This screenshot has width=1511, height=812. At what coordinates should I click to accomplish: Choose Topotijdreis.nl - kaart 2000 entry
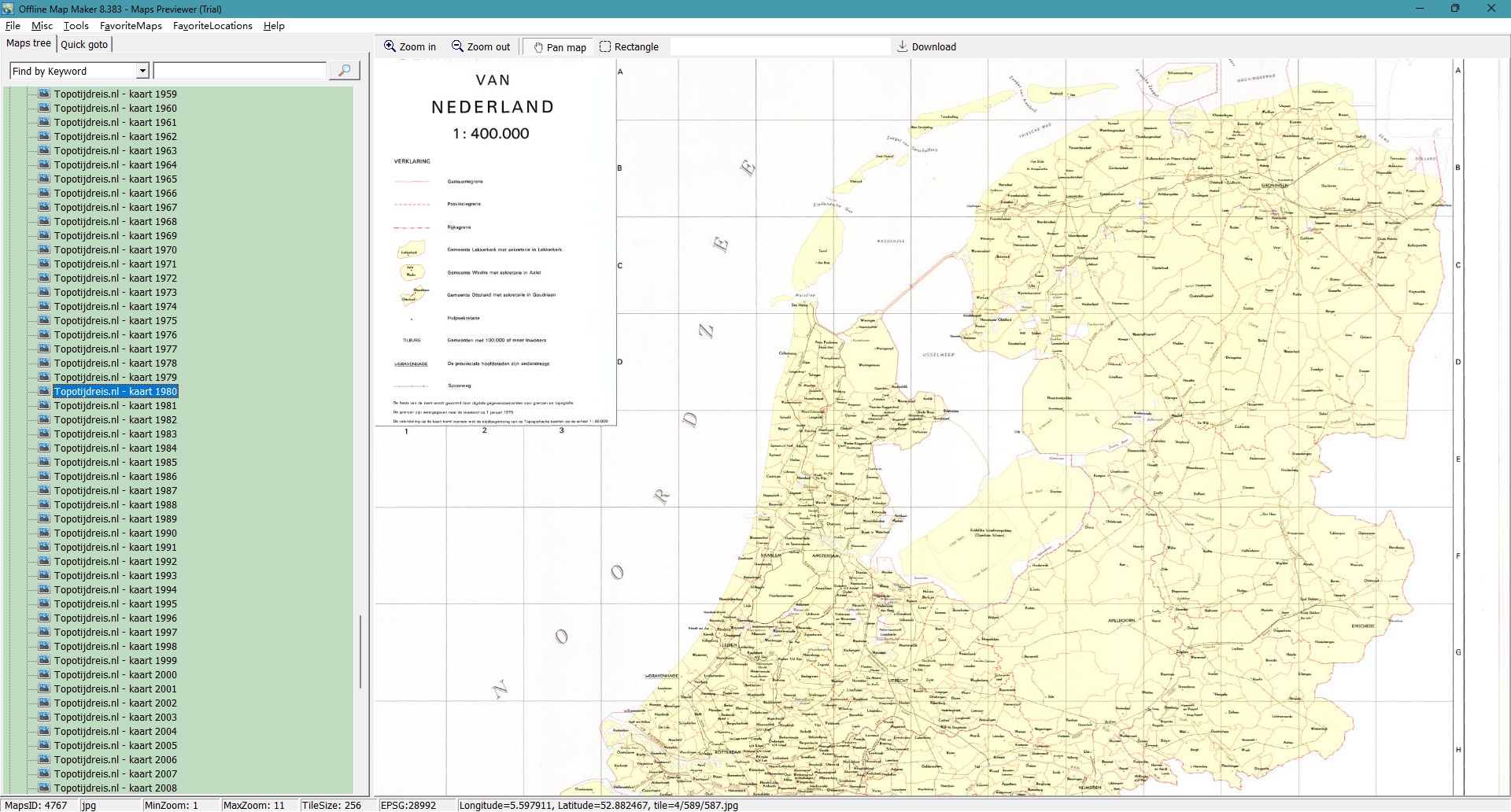pos(115,674)
